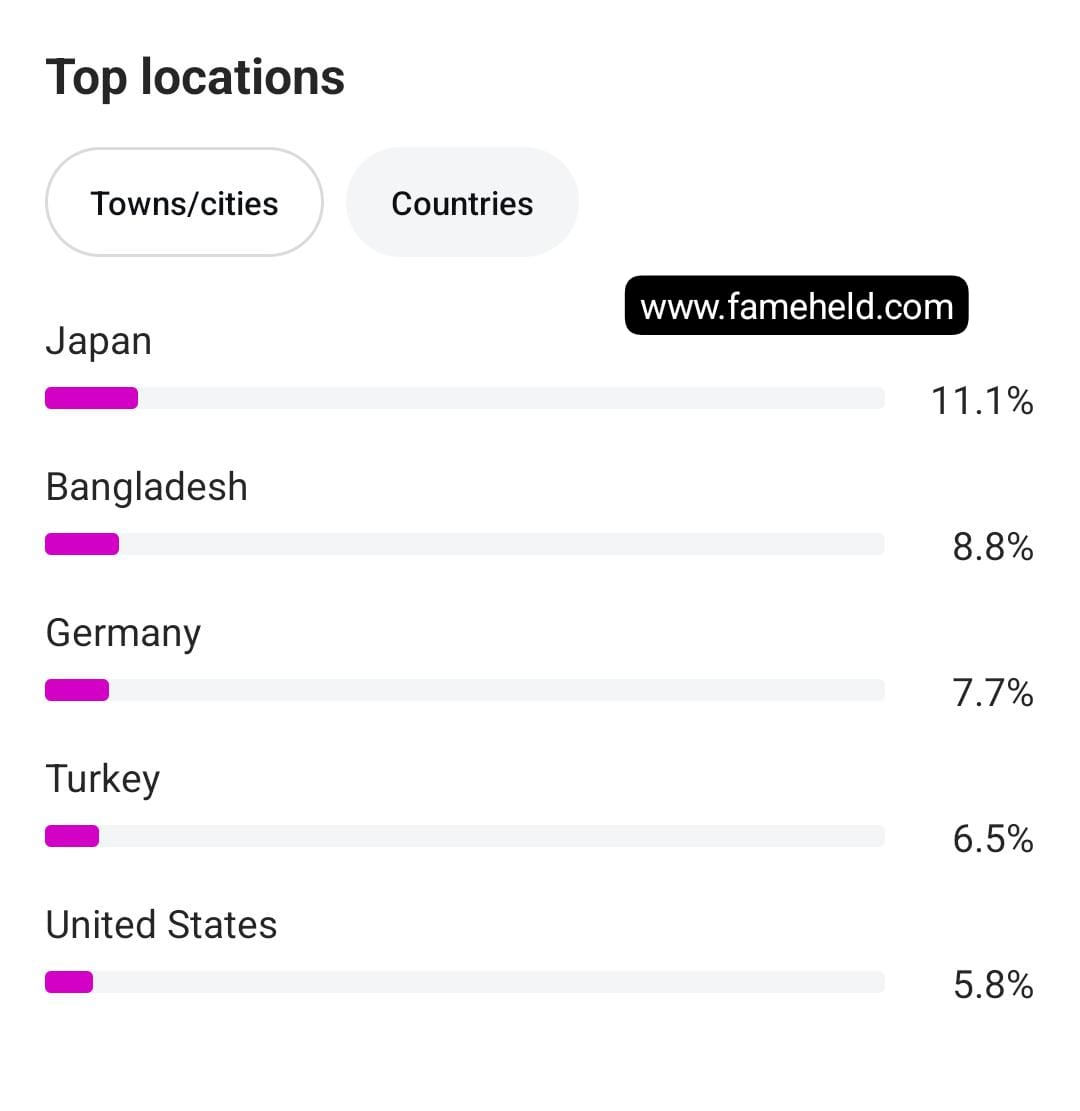1080x1111 pixels.
Task: Select the Germany country label
Action: (x=123, y=633)
